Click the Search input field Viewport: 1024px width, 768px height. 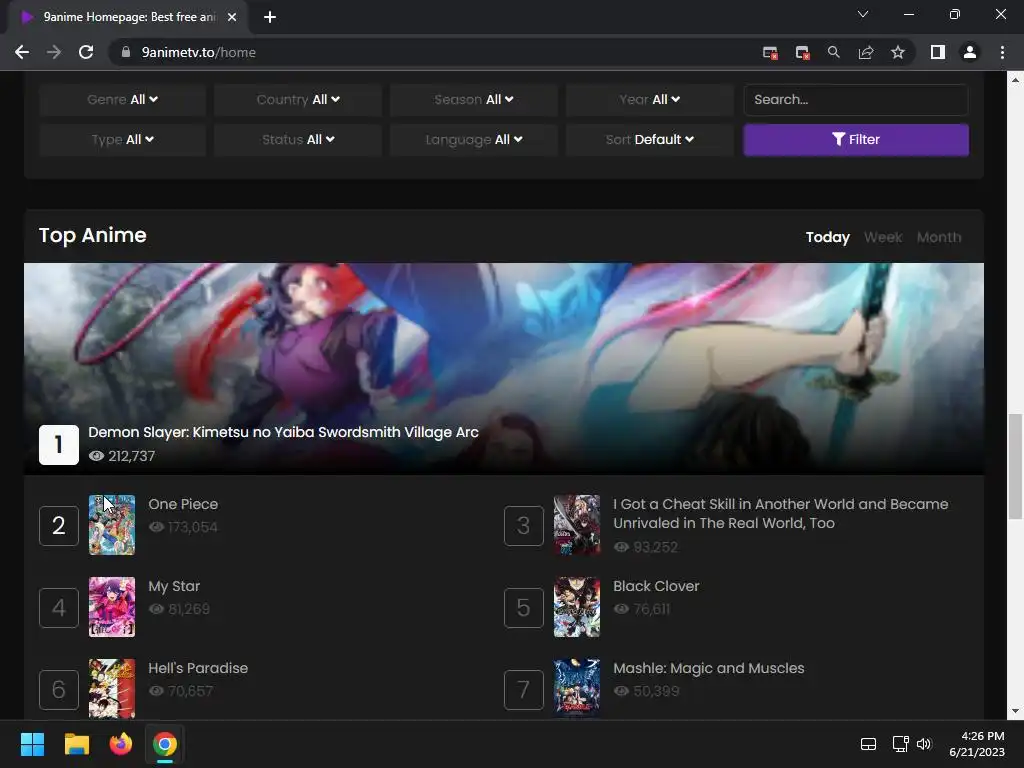point(856,99)
